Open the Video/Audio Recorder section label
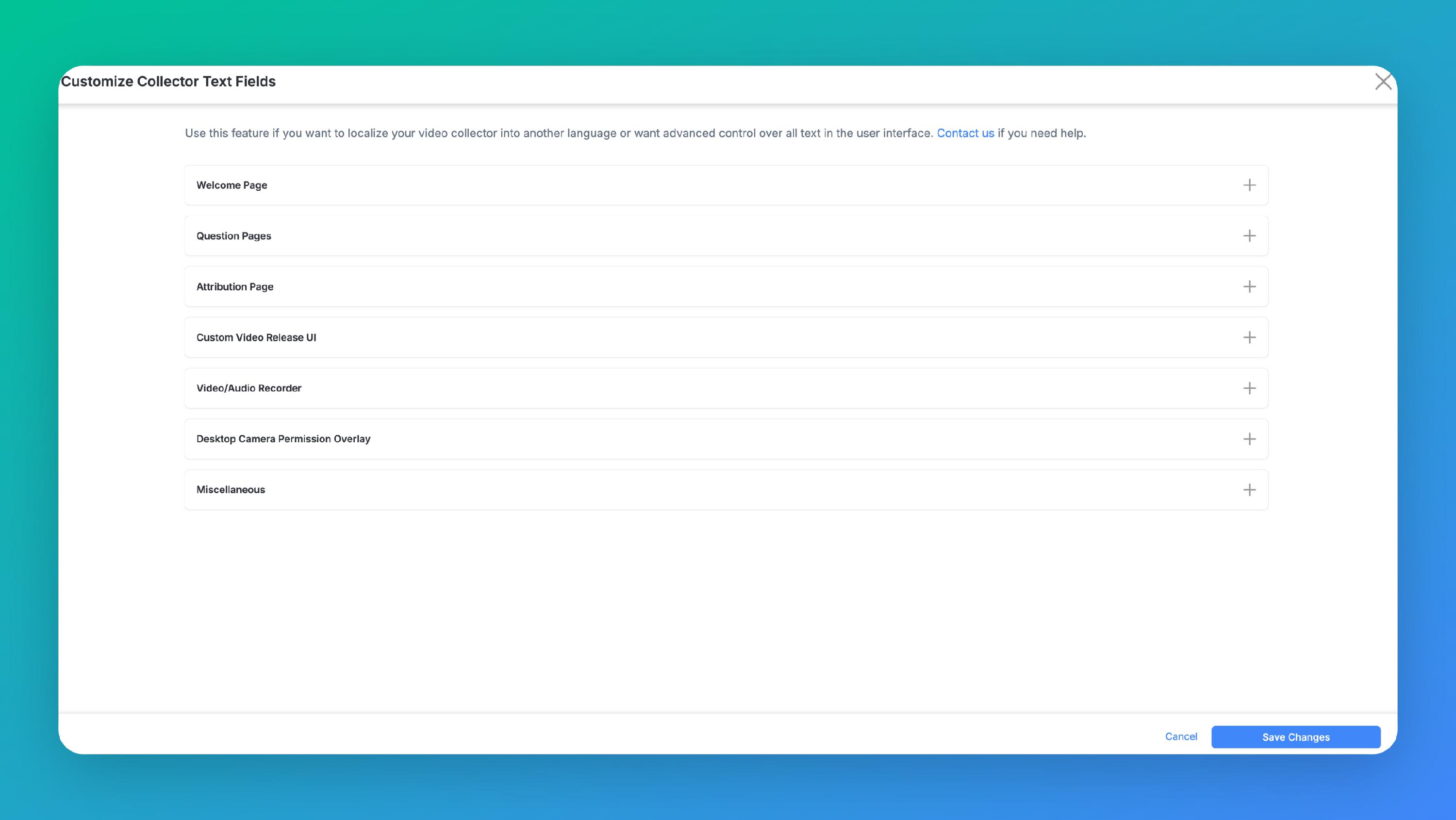This screenshot has width=1456, height=820. coord(248,388)
